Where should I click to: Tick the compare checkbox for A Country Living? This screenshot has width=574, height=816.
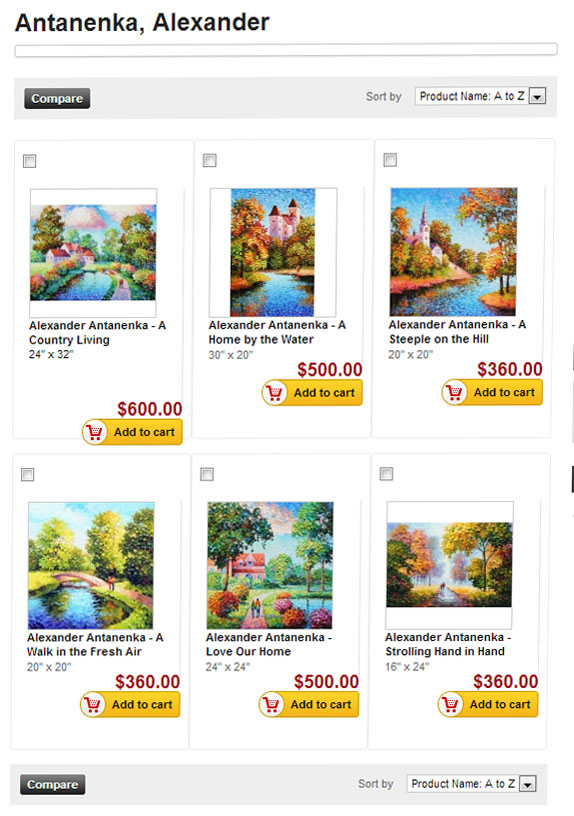pyautogui.click(x=30, y=161)
